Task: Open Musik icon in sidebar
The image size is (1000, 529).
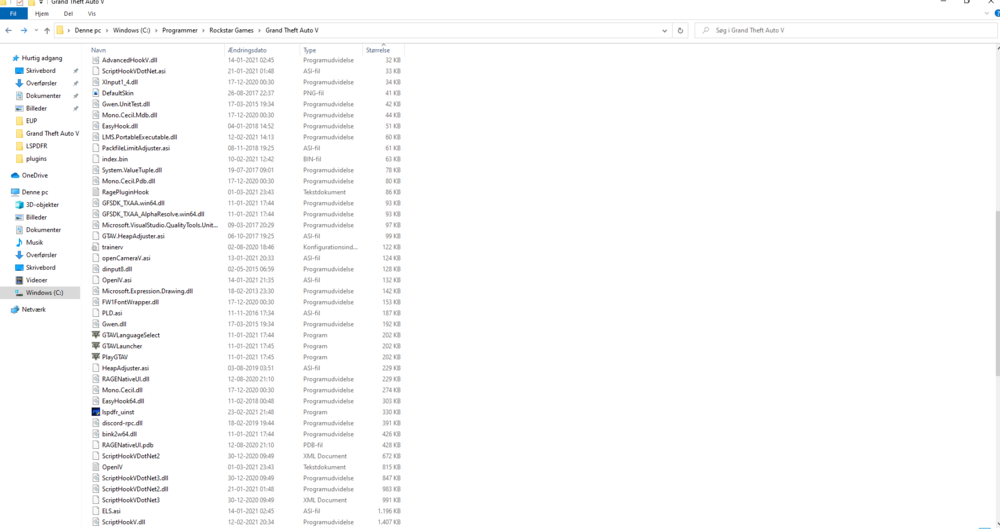Action: pos(19,242)
